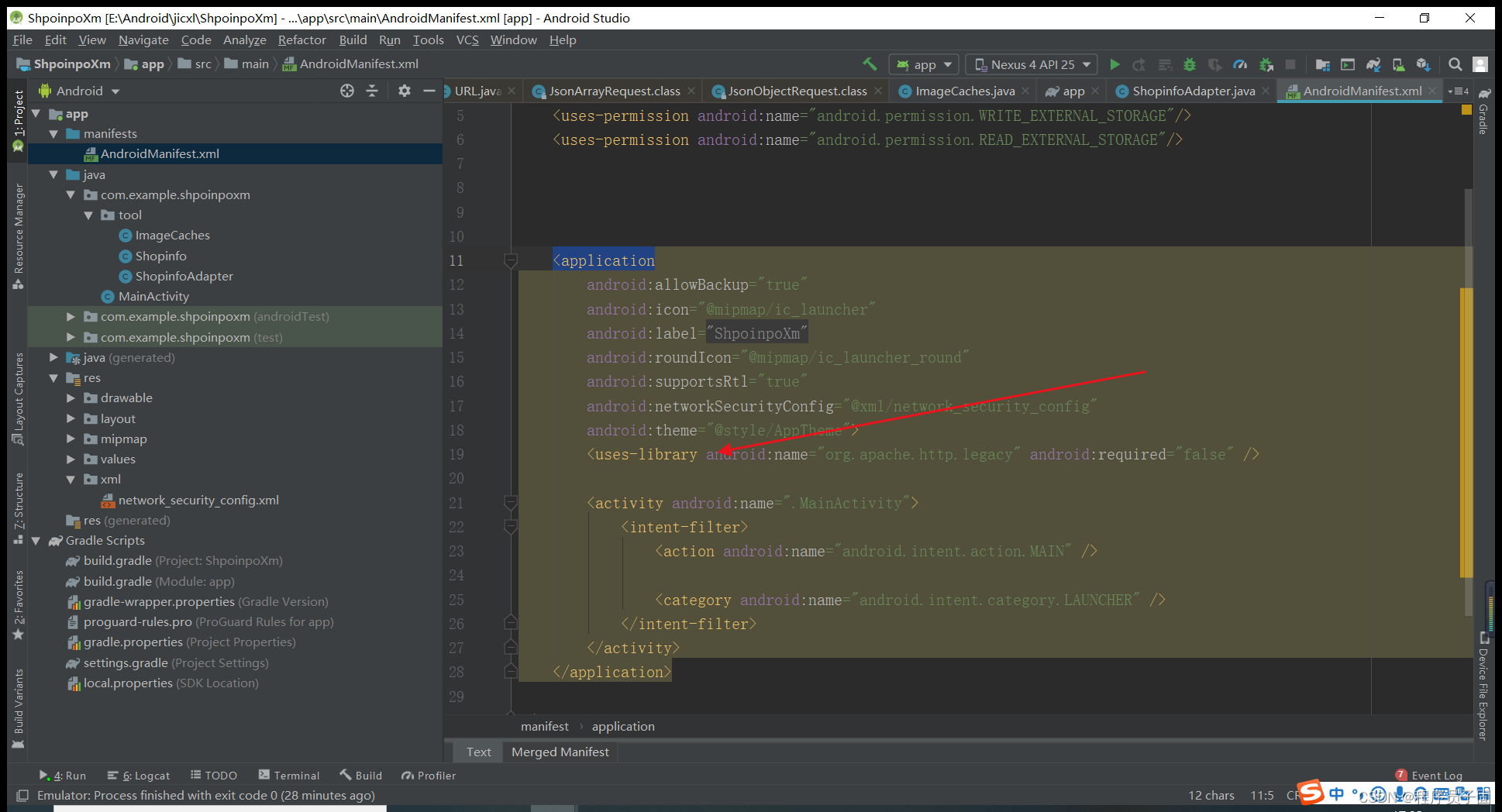1502x812 pixels.
Task: Toggle tool window bars icon in status bar corner
Action: pos(22,796)
